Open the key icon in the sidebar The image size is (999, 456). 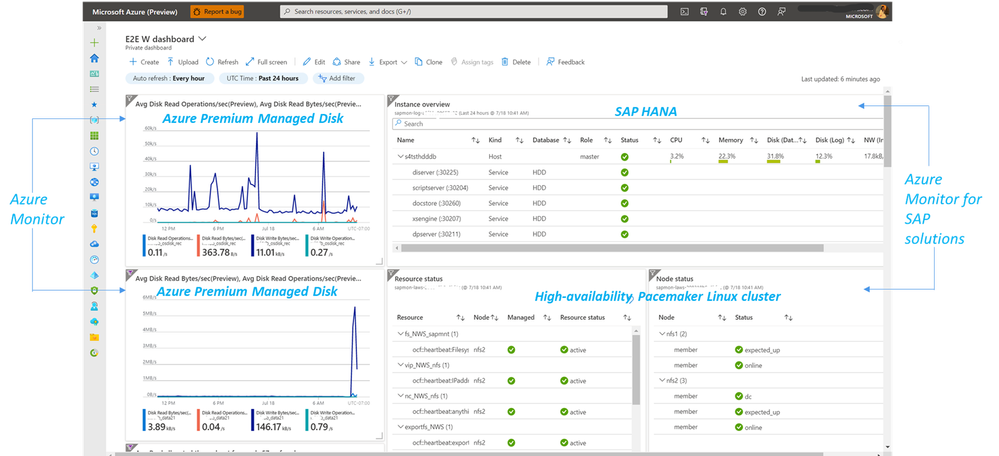tap(94, 228)
